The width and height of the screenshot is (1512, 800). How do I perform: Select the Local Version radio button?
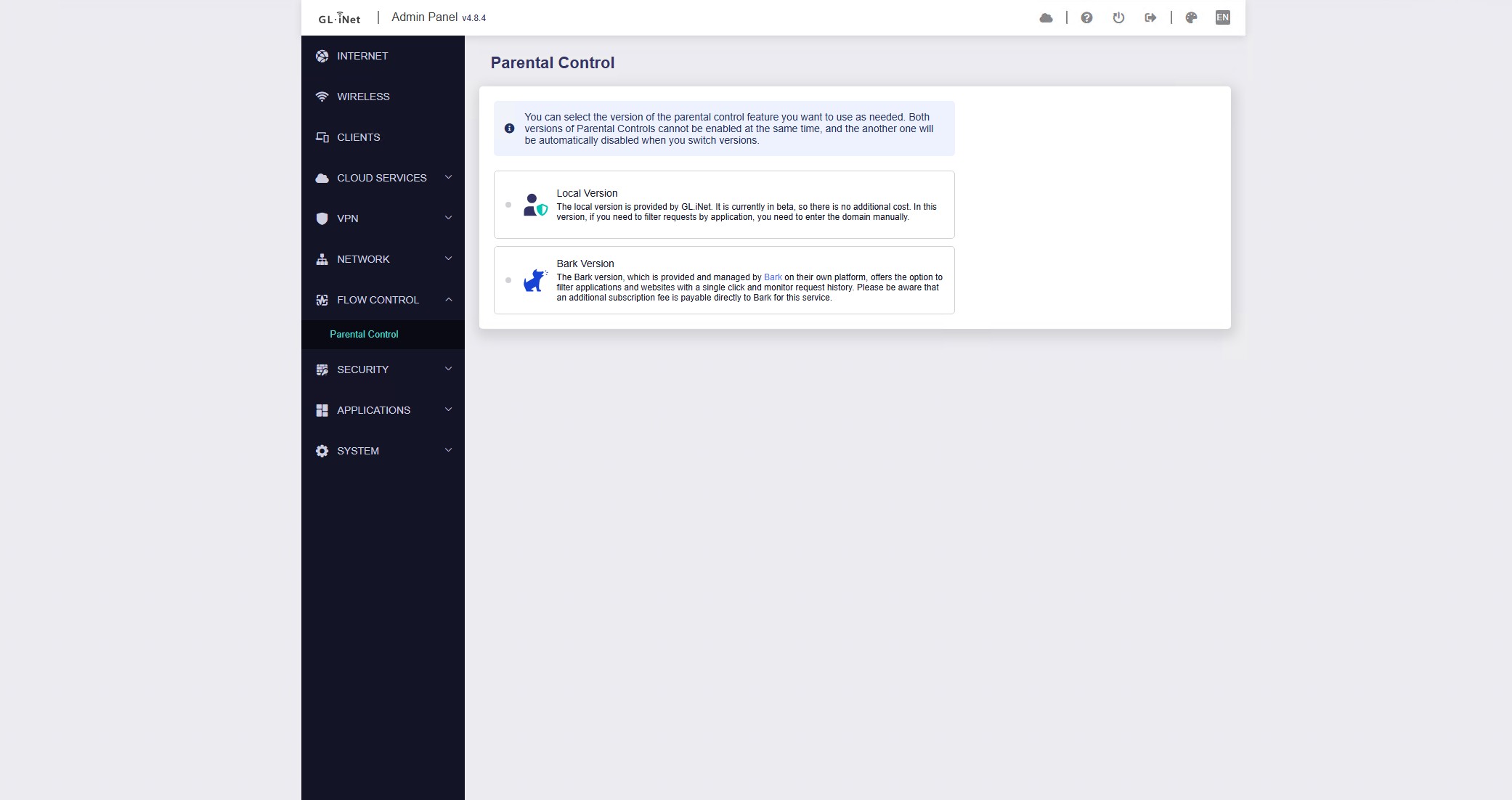pyautogui.click(x=508, y=205)
